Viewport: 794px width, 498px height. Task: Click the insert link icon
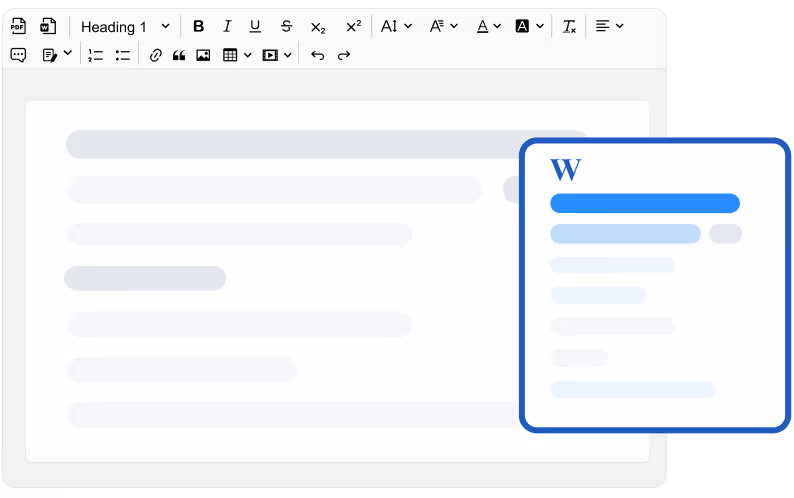(x=155, y=55)
